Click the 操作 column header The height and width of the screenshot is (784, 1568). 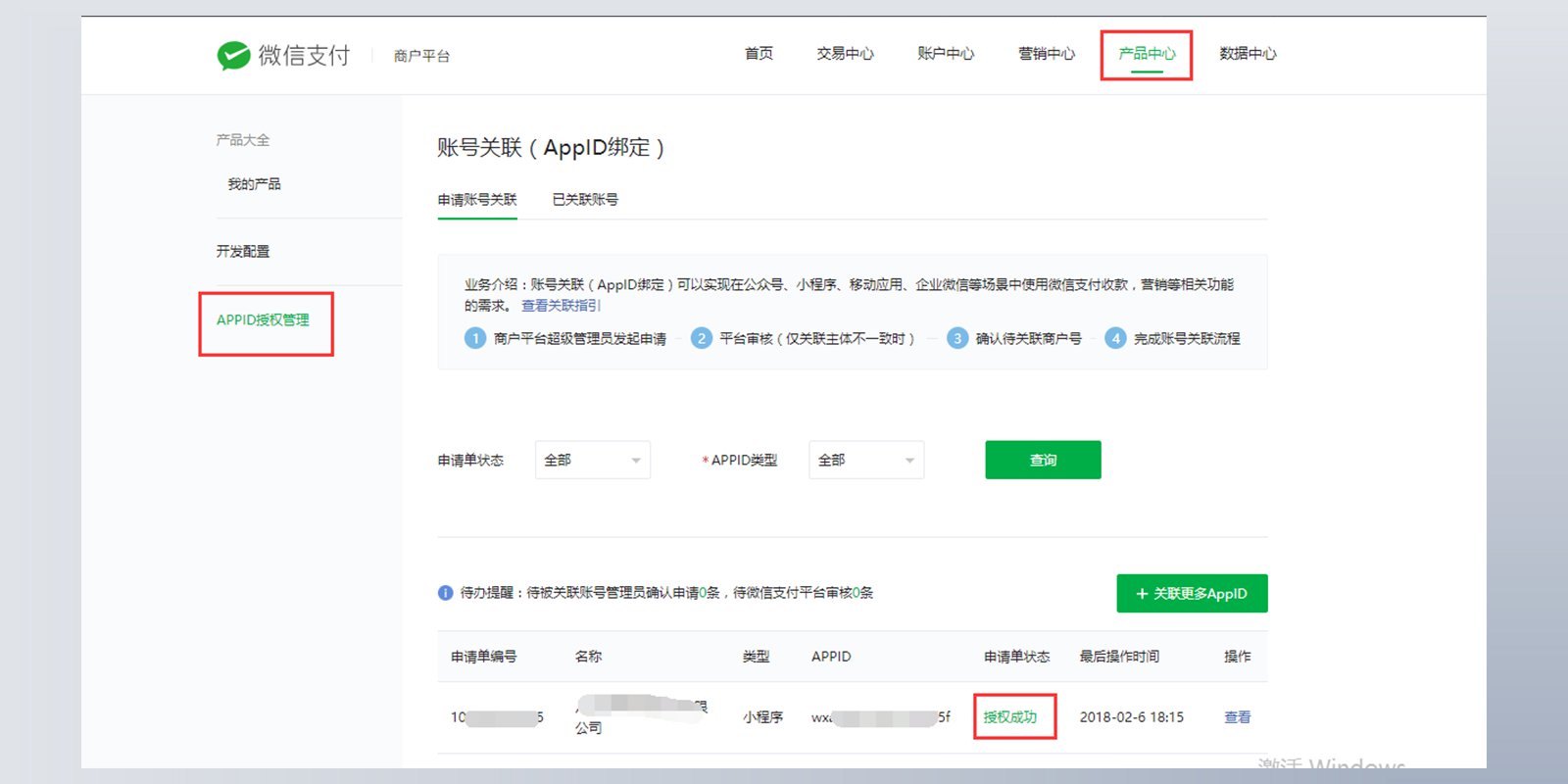point(1238,657)
